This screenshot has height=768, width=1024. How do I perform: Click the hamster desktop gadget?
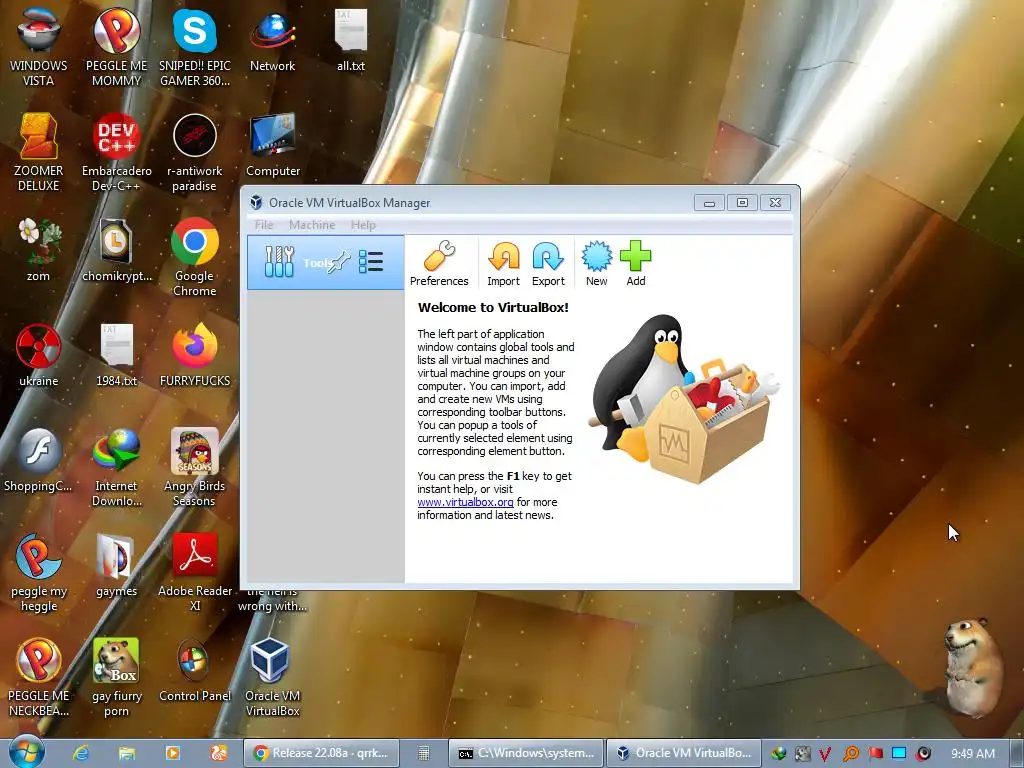point(973,666)
